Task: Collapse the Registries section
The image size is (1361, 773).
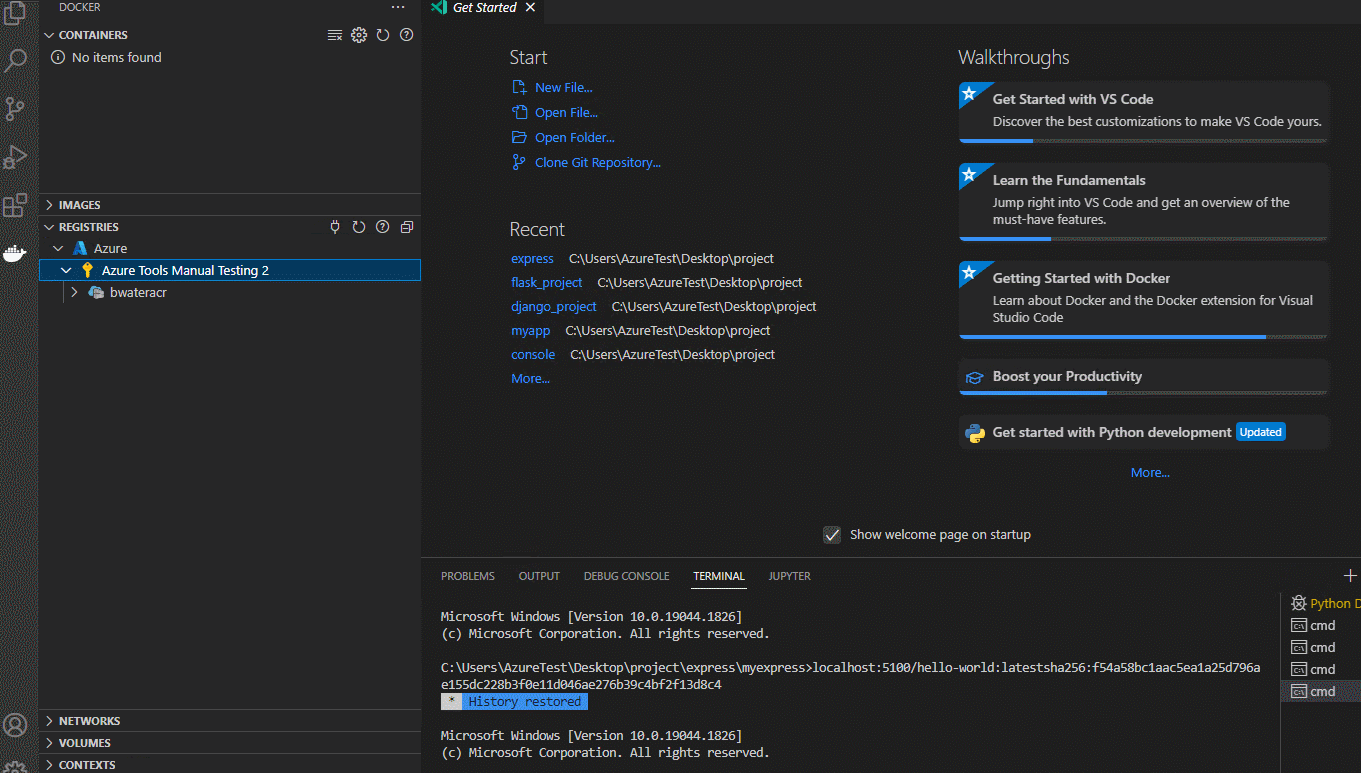Action: point(49,227)
